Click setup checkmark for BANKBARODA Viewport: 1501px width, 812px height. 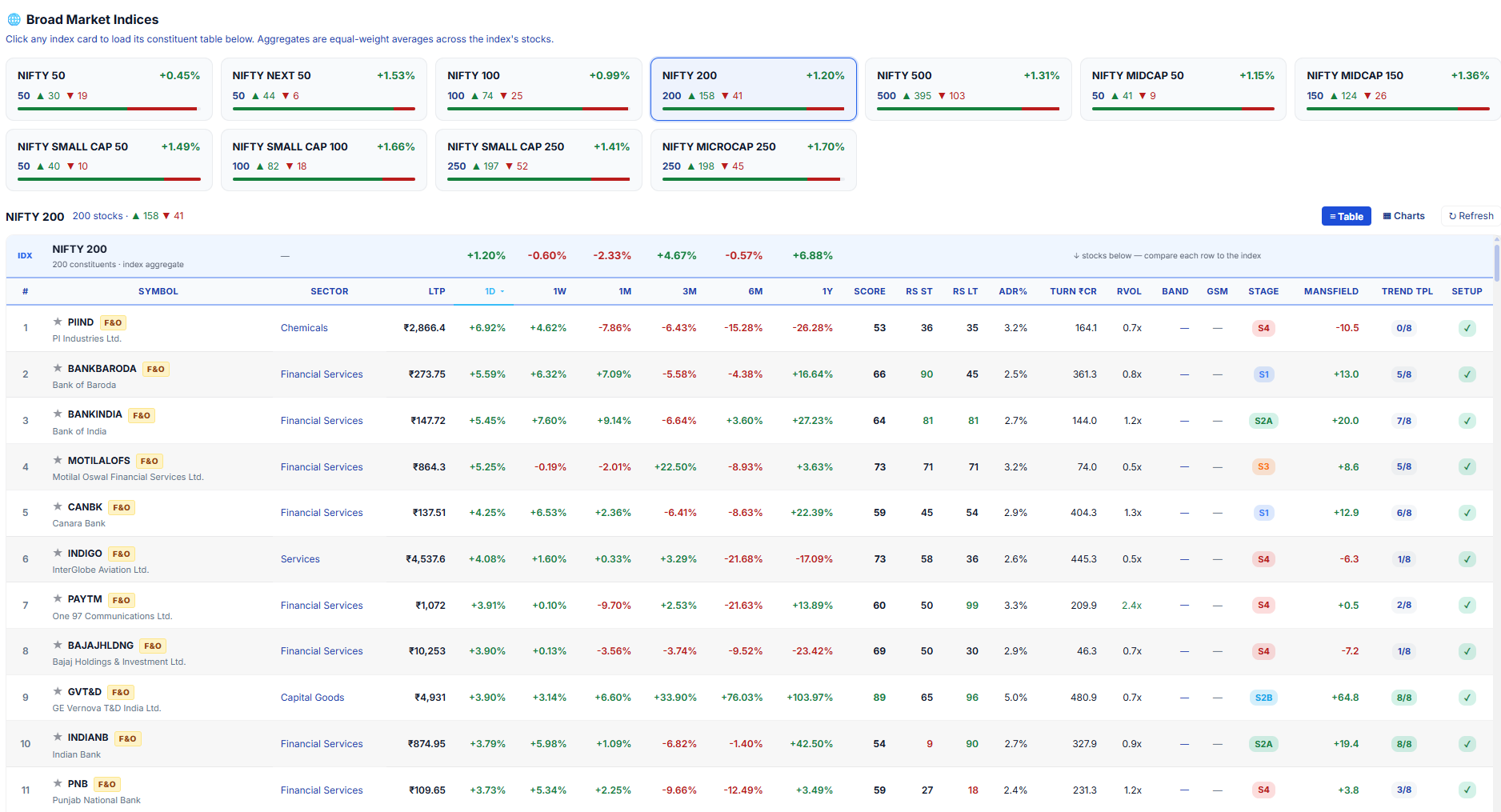(1467, 374)
